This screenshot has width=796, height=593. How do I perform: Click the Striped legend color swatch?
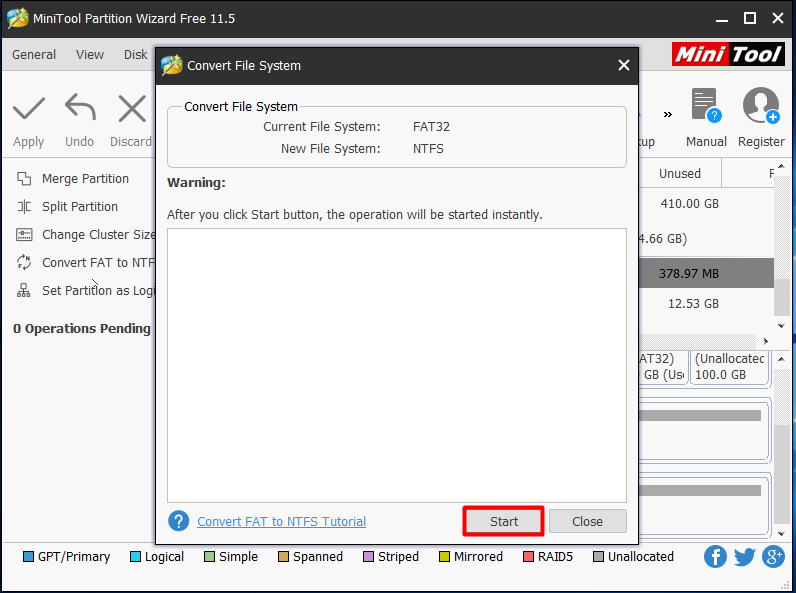pos(368,557)
